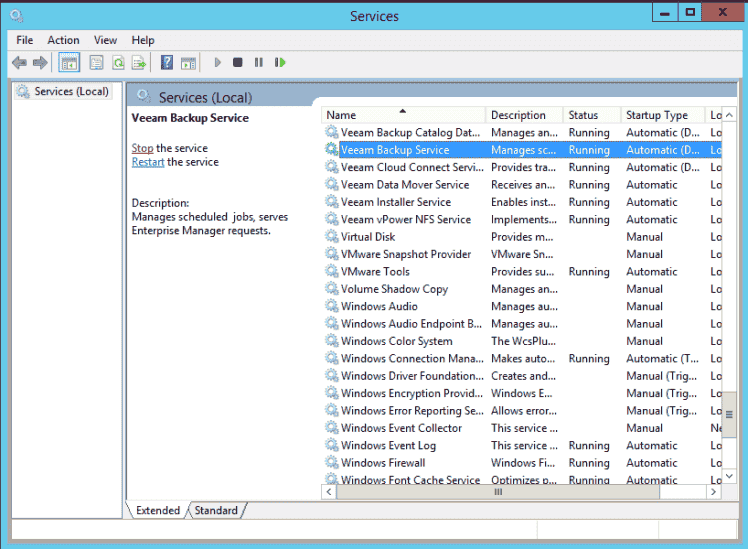Click Manual startup type of Virtual Disk
Screen dimensions: 748x549
point(644,237)
